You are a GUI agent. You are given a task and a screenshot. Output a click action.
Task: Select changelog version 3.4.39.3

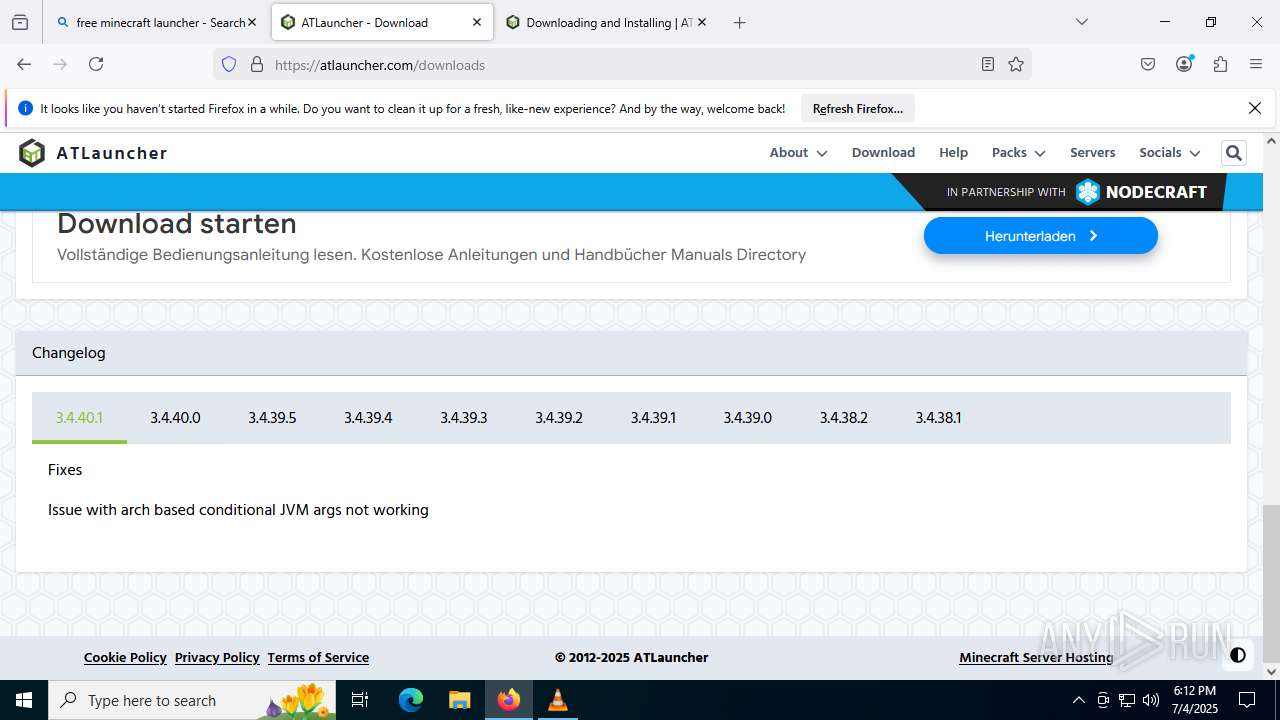click(463, 417)
